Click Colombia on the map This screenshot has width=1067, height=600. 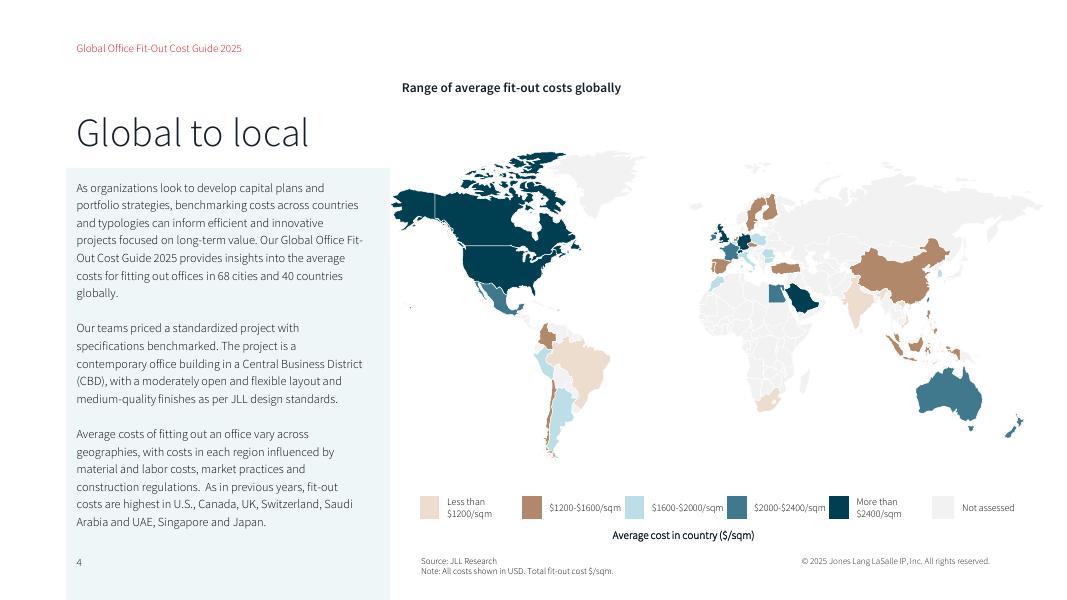coord(546,335)
